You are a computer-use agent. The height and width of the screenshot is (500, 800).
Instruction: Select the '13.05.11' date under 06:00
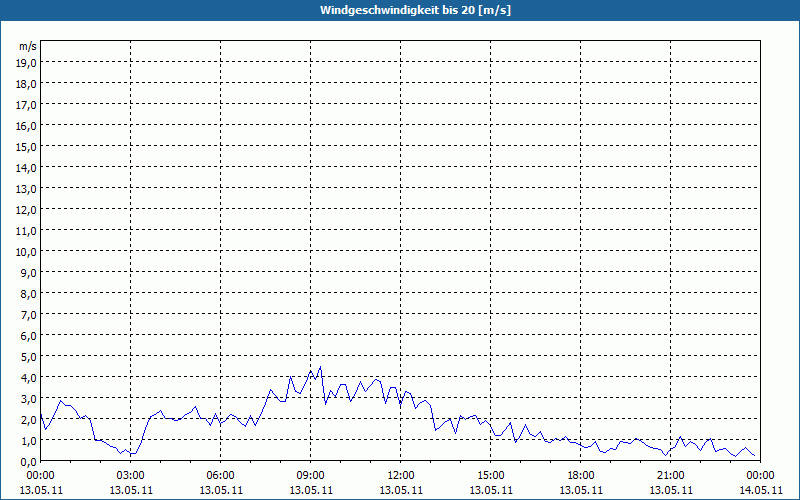[x=220, y=490]
